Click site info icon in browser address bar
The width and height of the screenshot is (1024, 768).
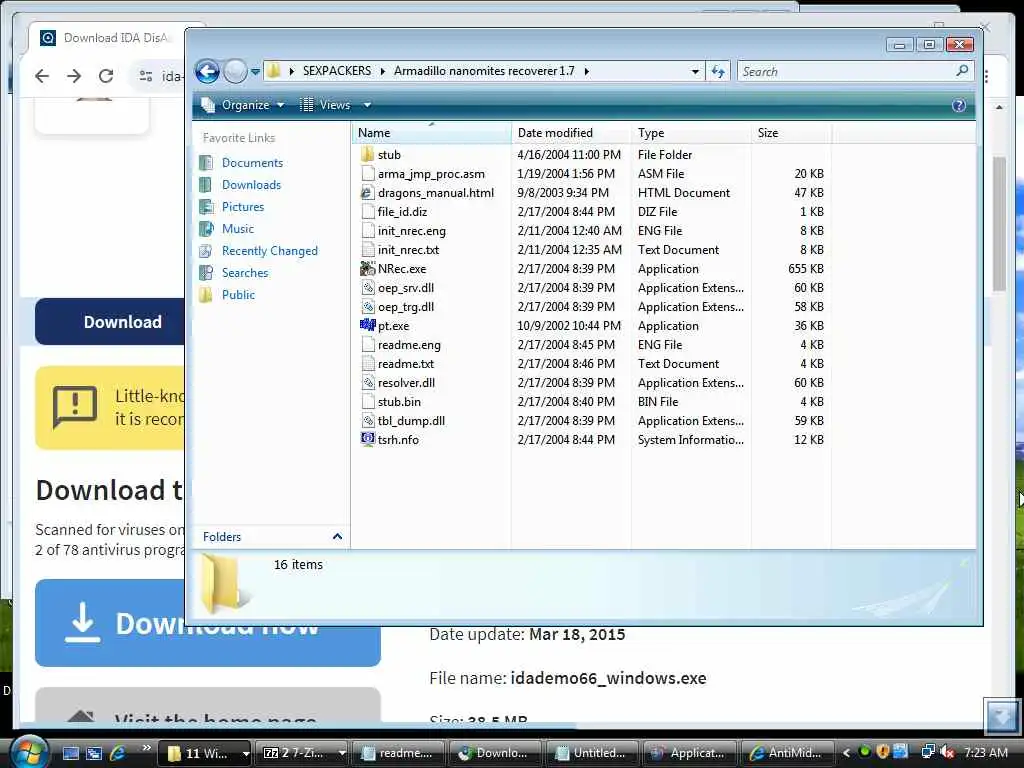coord(146,76)
